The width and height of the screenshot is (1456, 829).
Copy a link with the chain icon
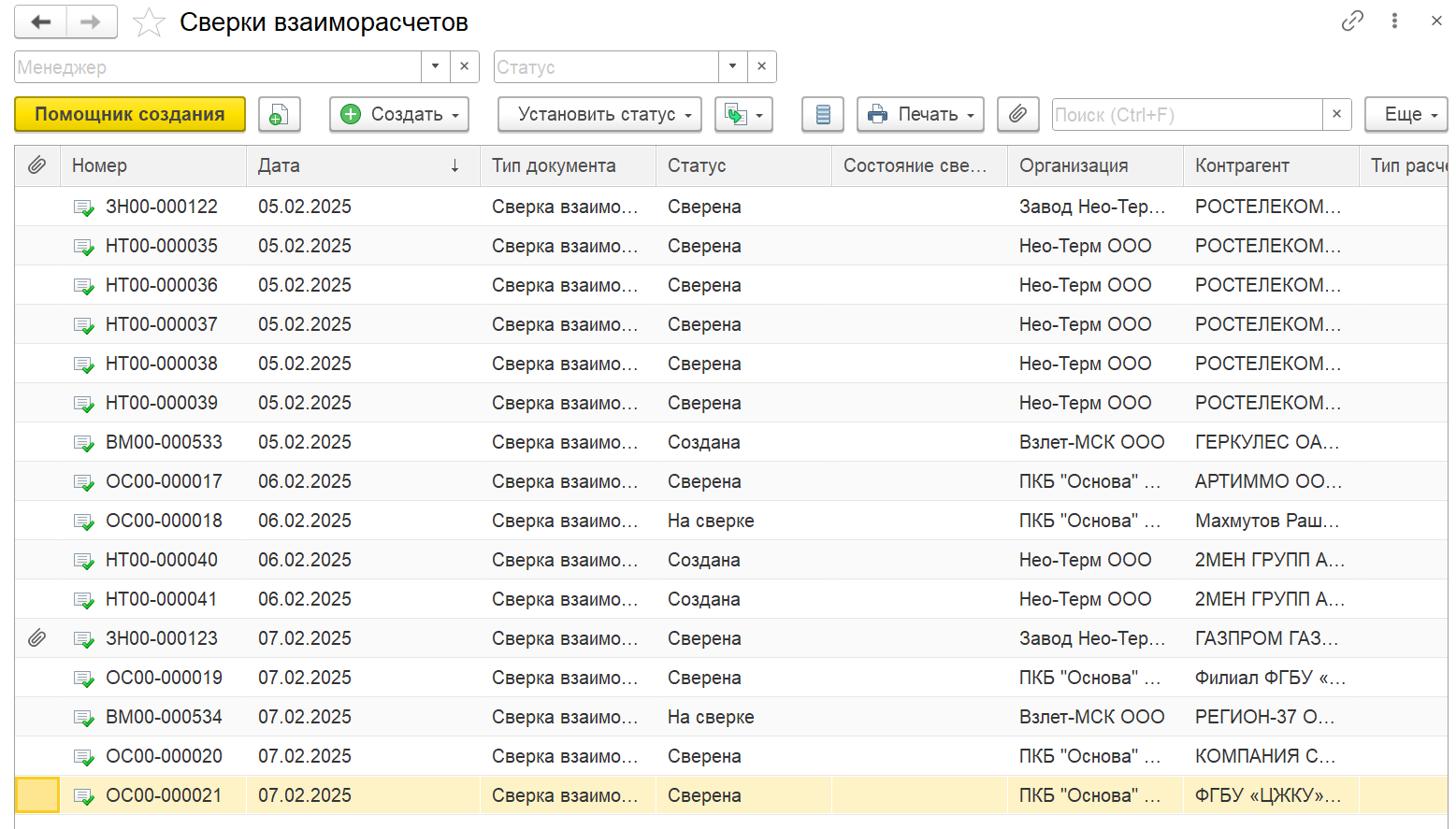(x=1352, y=21)
